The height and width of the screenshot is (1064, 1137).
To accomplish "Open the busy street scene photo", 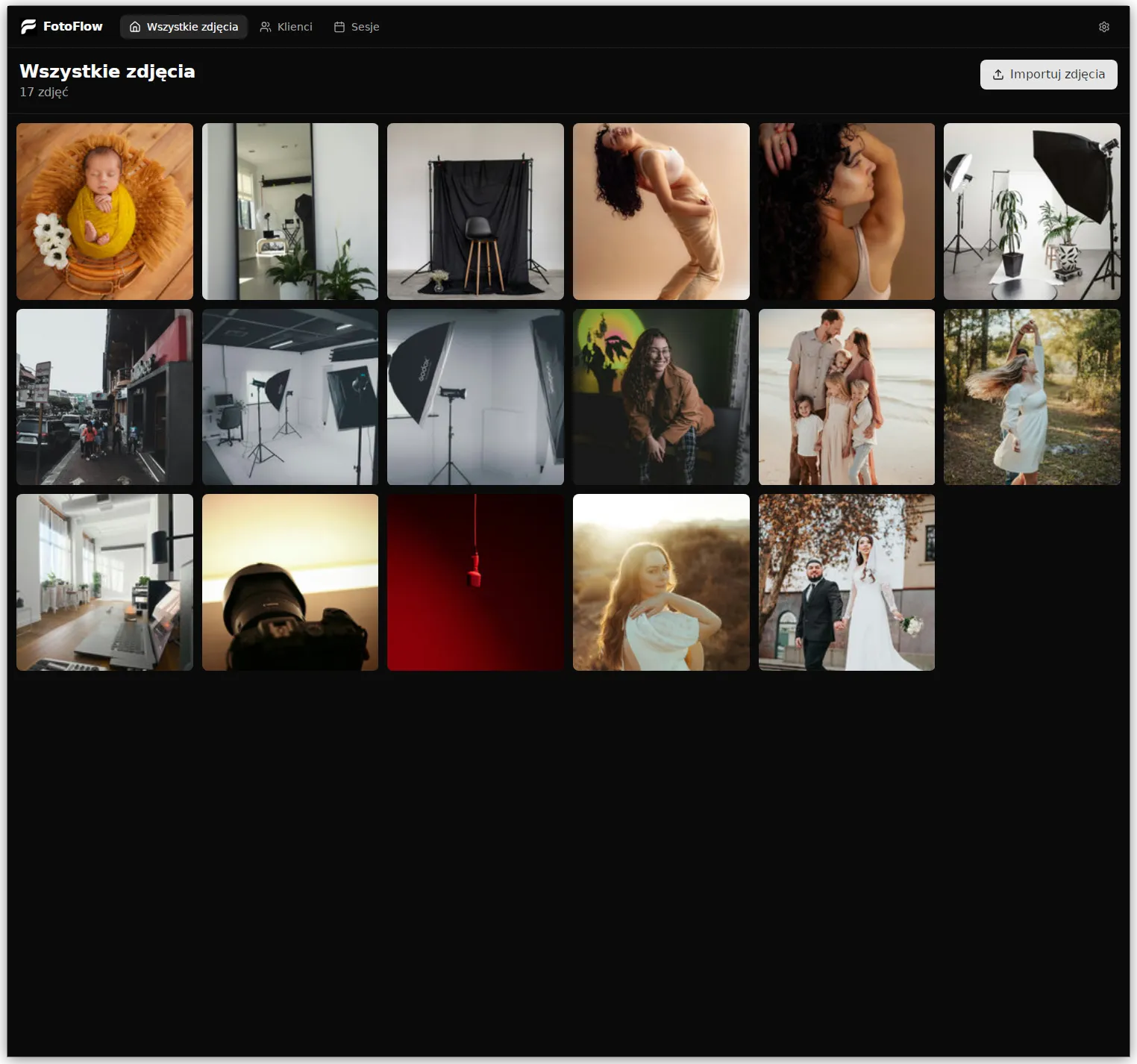I will point(104,397).
